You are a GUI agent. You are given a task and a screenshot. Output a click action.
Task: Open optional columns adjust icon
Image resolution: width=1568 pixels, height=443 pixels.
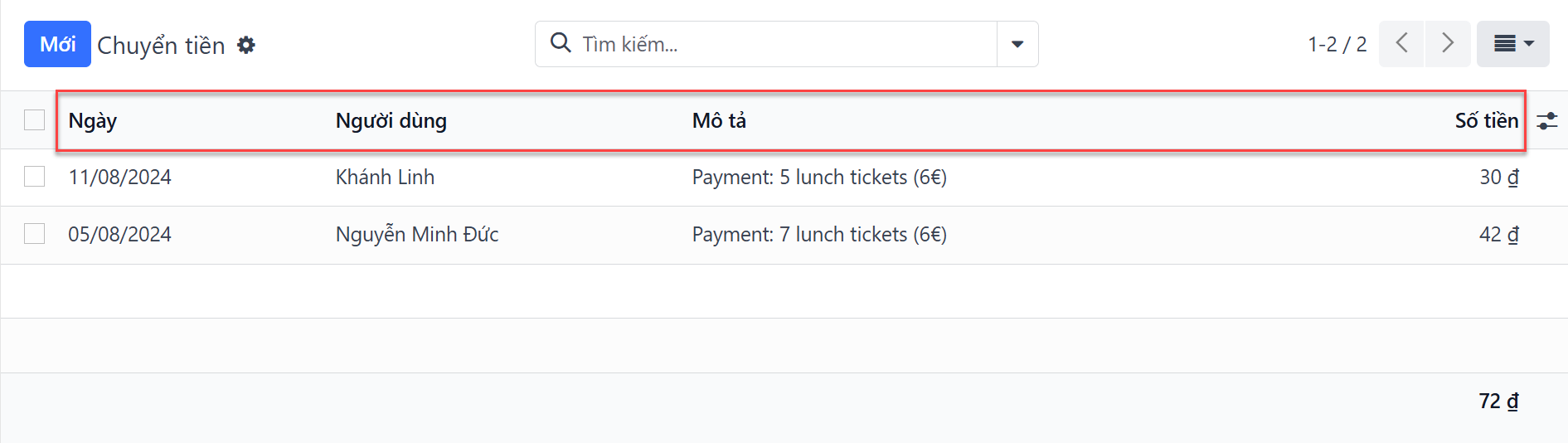(x=1546, y=121)
